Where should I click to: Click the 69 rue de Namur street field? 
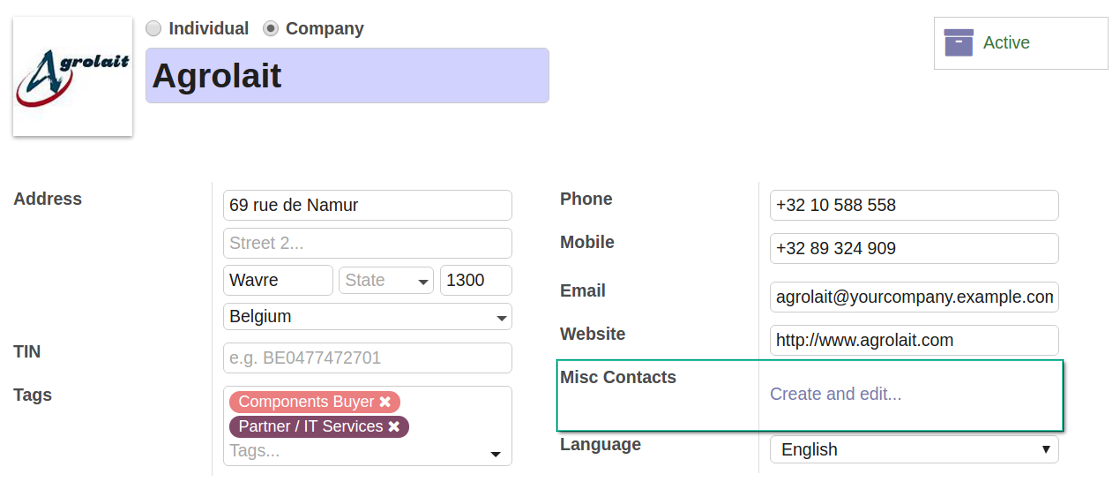pos(367,206)
